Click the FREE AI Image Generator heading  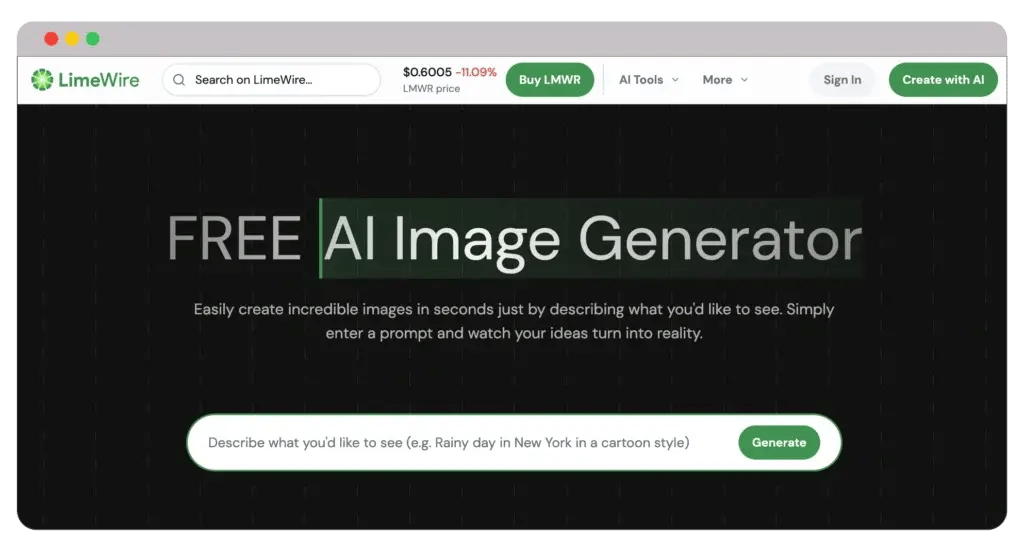[514, 240]
